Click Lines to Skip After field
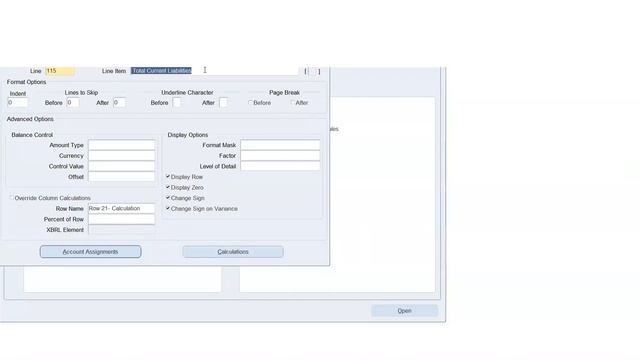The image size is (640, 360). [x=119, y=102]
